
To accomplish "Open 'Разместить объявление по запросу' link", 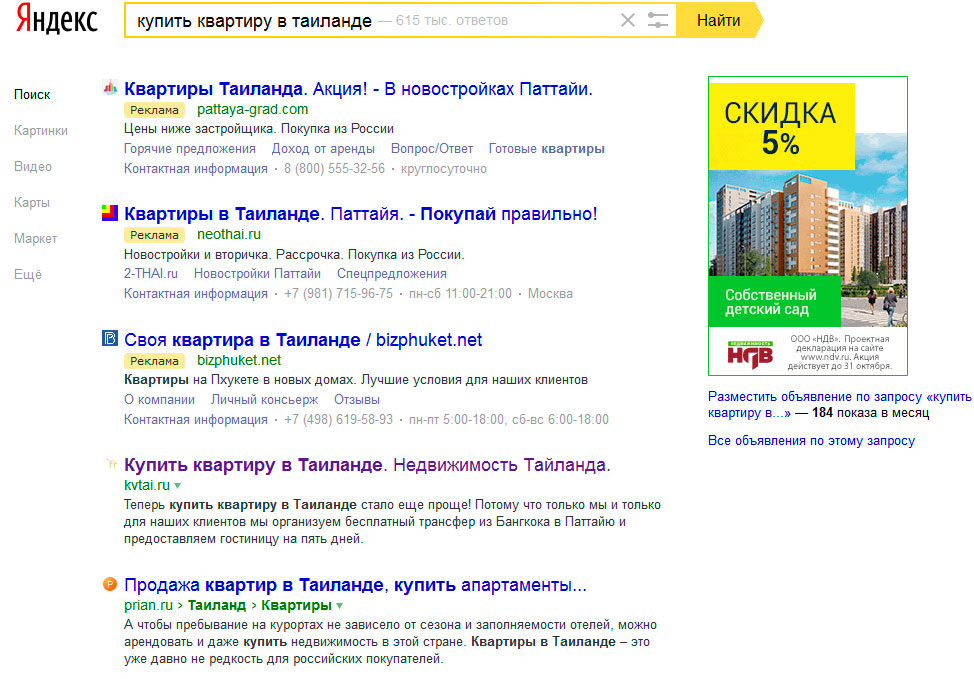I will click(x=839, y=404).
